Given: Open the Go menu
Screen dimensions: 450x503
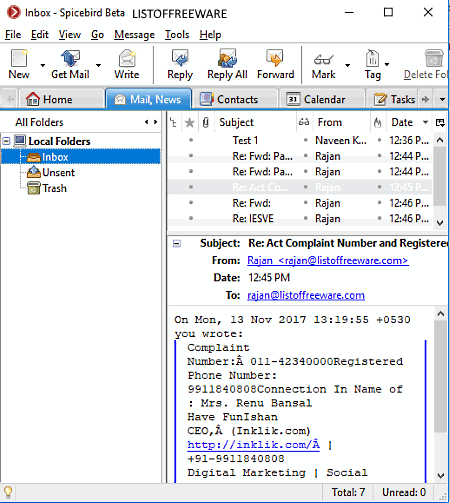Looking at the screenshot, I should pos(97,35).
